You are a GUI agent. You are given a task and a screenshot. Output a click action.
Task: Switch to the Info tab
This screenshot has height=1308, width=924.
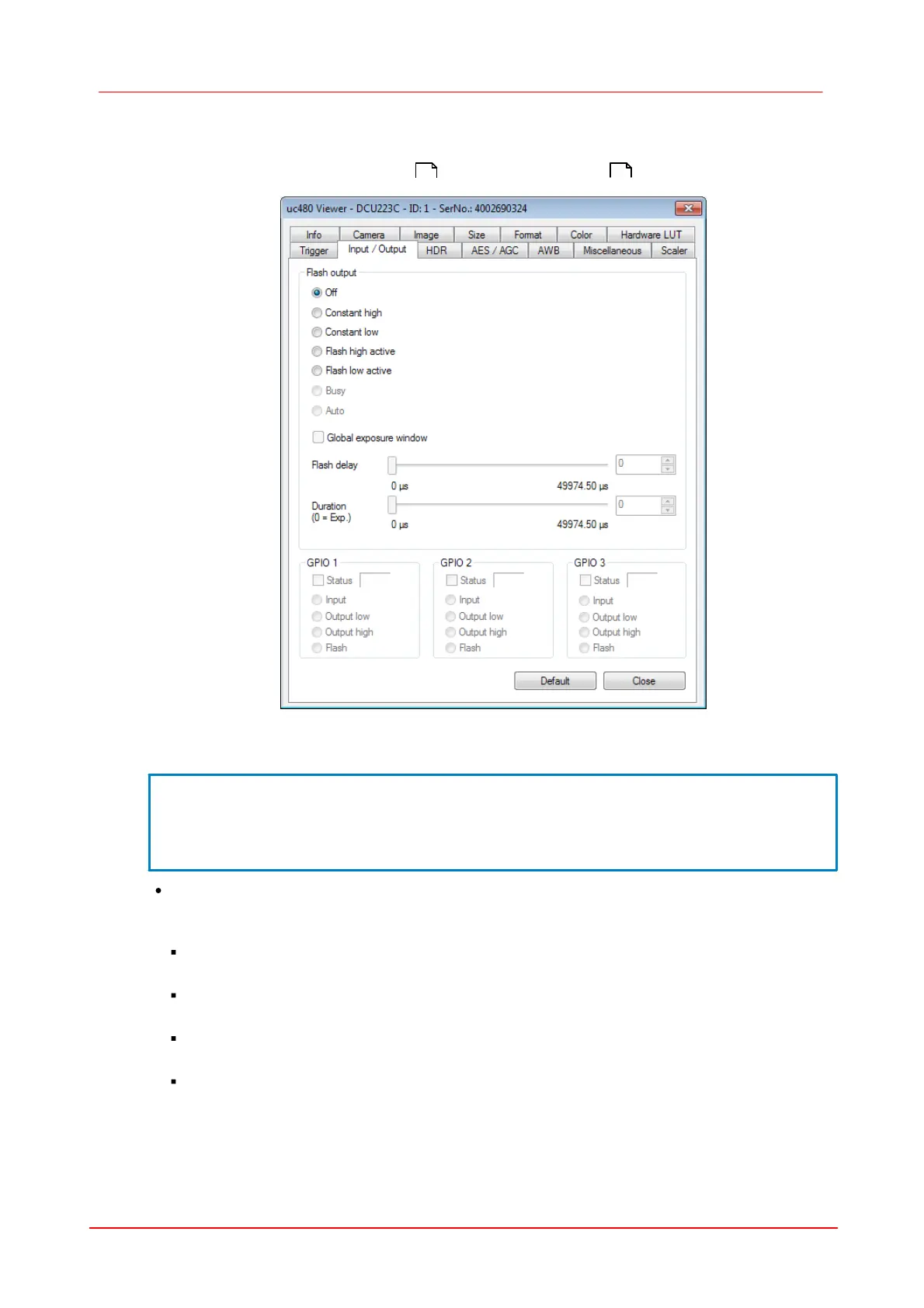314,235
